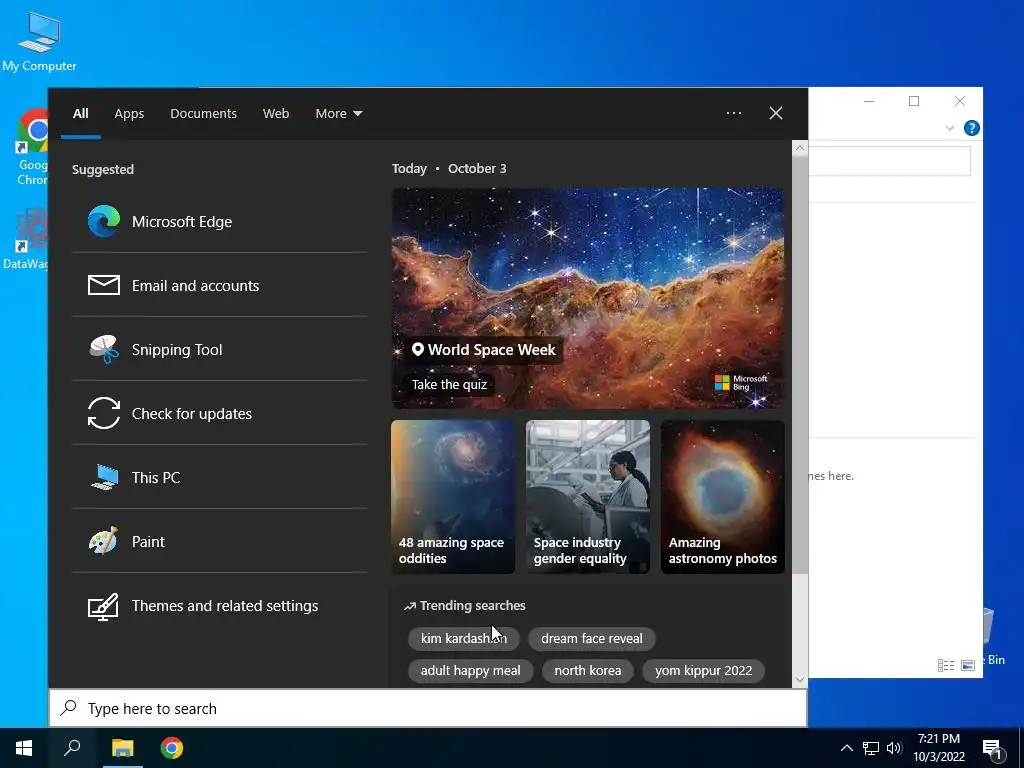Open 48 amazing space oddities card
The height and width of the screenshot is (768, 1024).
point(453,497)
